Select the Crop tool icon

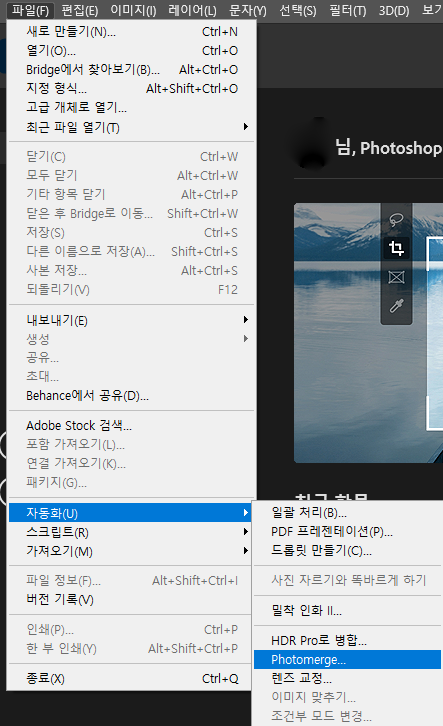(396, 248)
